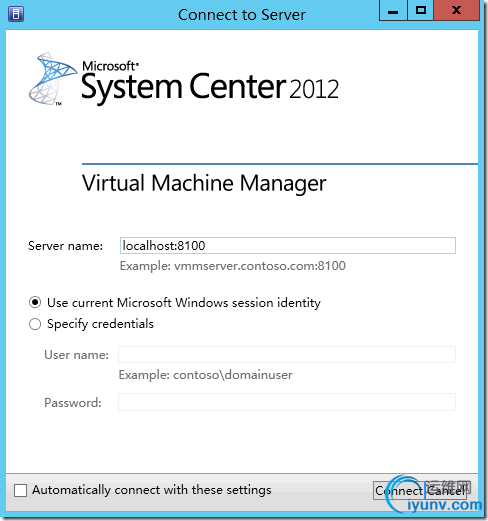Click the Example: contoso\domainuser hint text

206,375
